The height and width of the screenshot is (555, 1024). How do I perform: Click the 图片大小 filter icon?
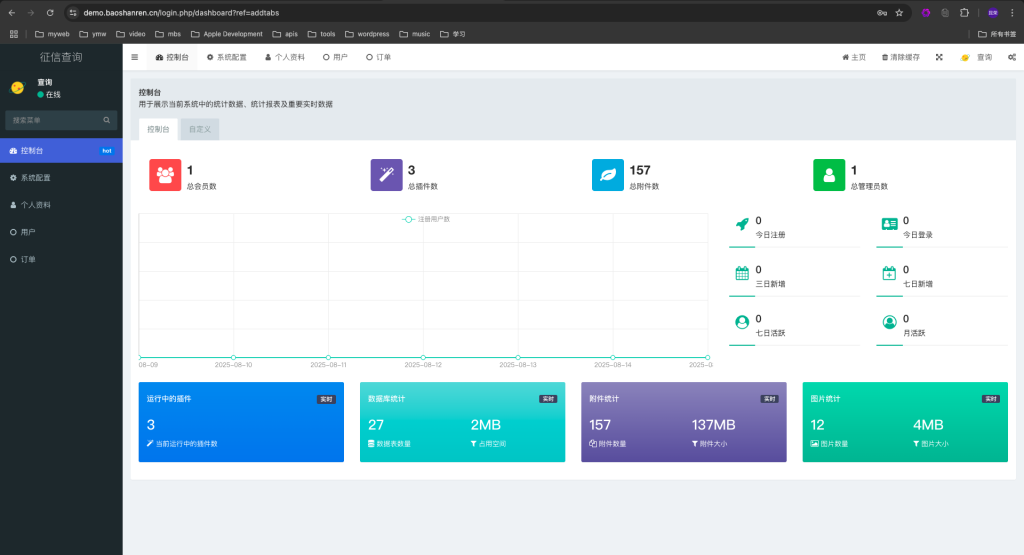click(x=916, y=444)
